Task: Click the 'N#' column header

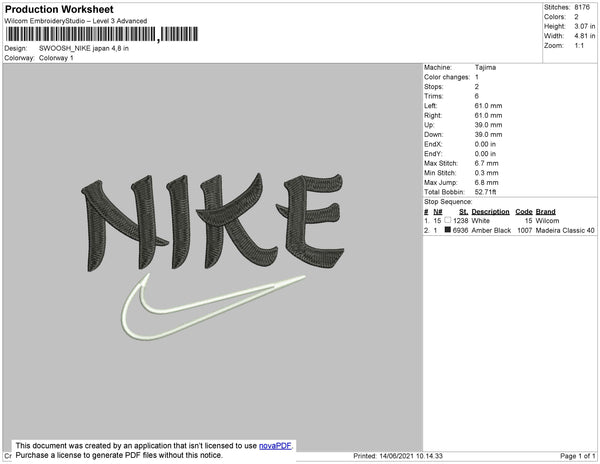Action: pos(438,212)
